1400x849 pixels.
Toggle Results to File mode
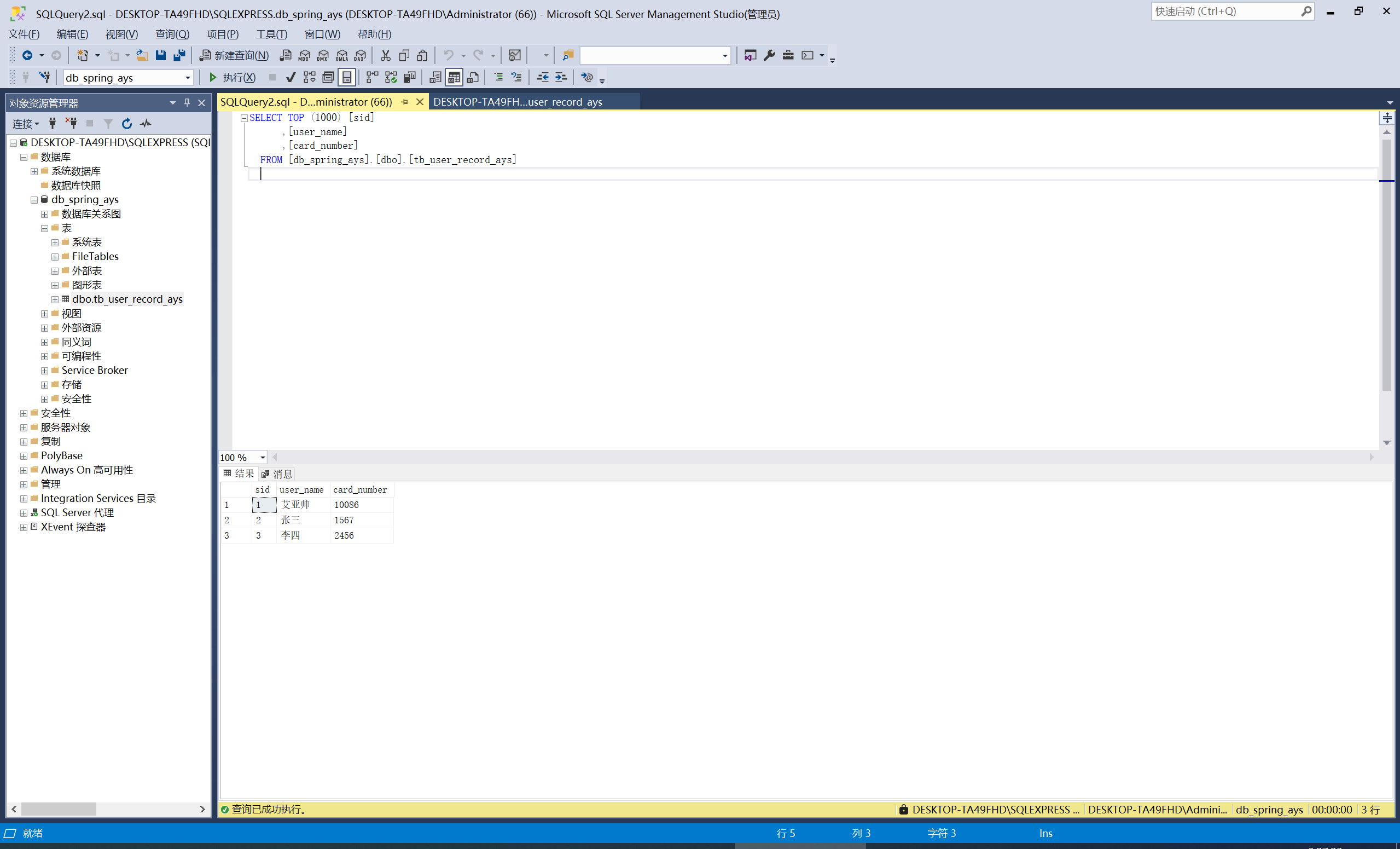[473, 77]
